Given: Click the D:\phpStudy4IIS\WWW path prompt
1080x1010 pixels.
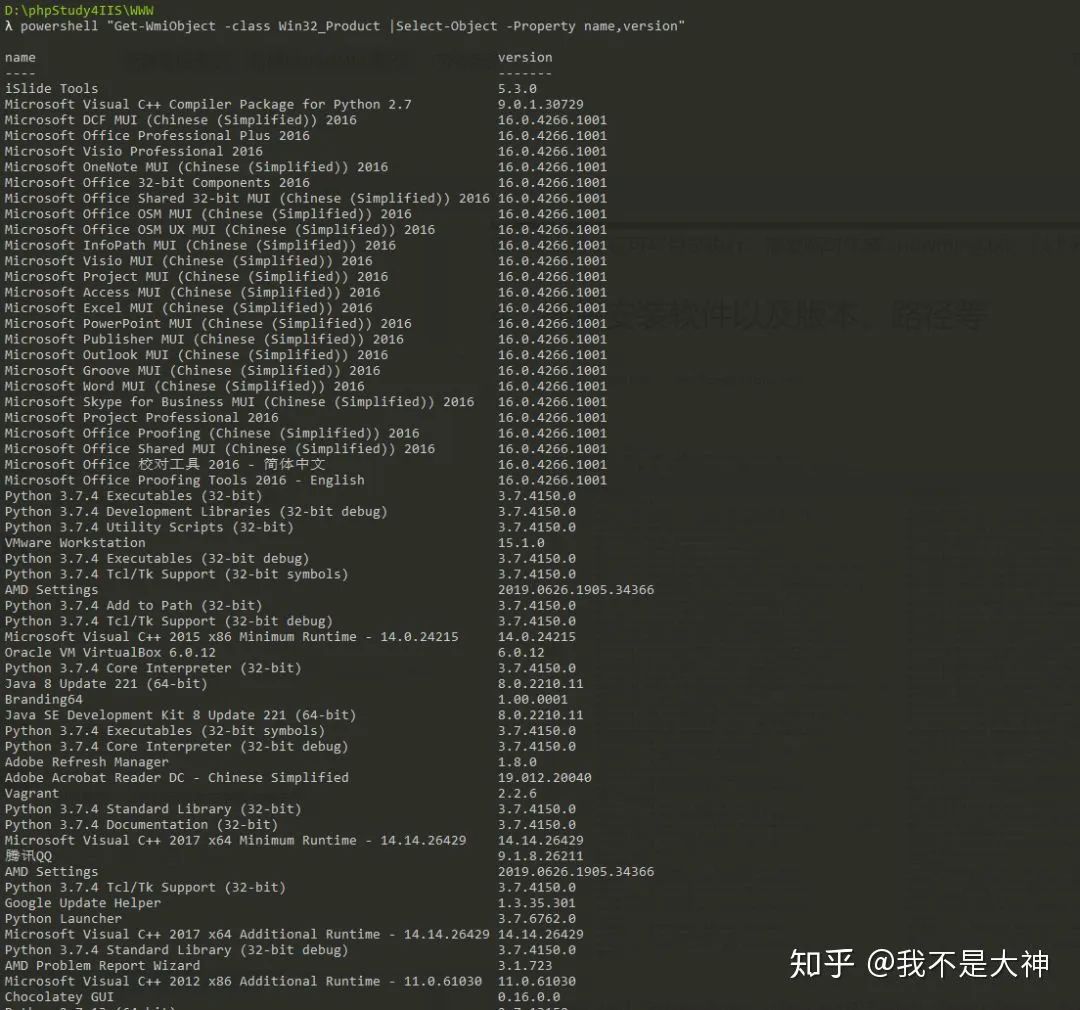Looking at the screenshot, I should (x=79, y=10).
